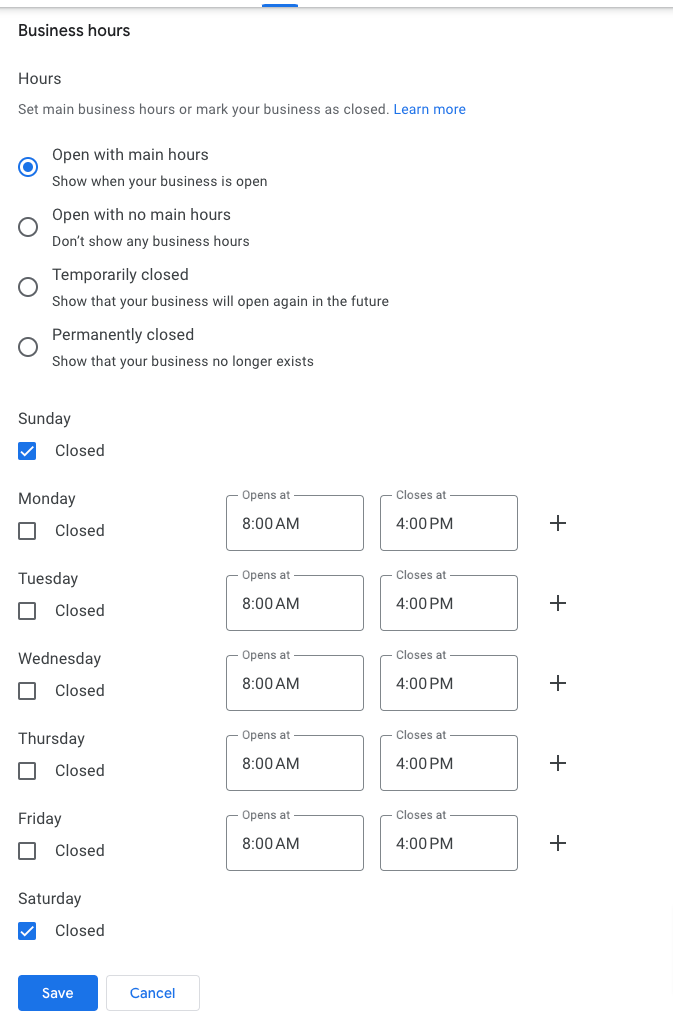Click the Save button
This screenshot has height=1021, width=673.
(57, 993)
